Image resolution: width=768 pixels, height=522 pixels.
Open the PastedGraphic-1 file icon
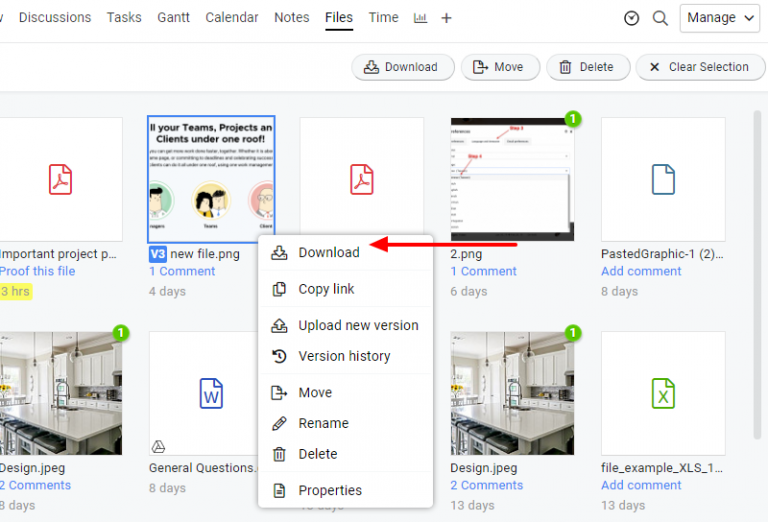pos(662,179)
